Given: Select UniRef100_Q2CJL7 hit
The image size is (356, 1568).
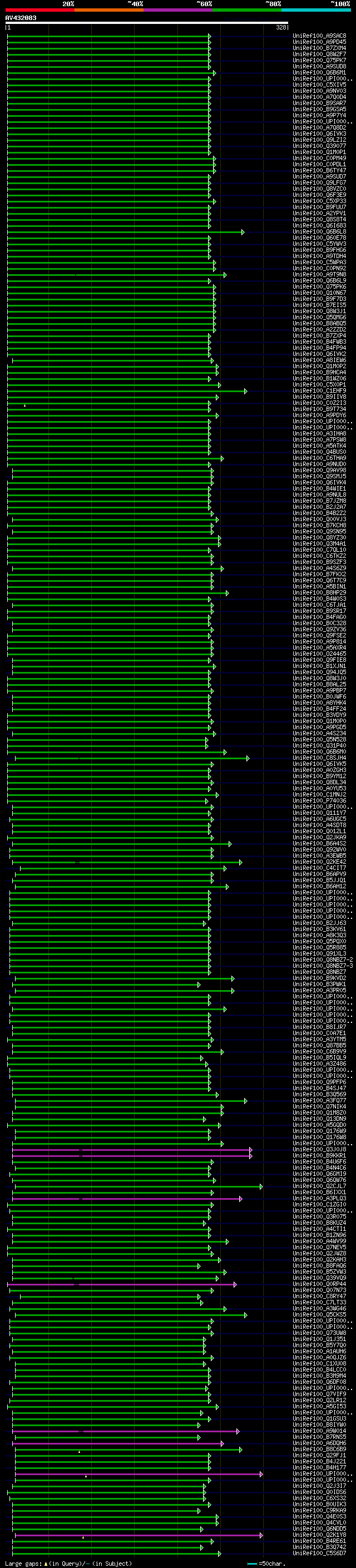Looking at the screenshot, I should [x=319, y=1186].
